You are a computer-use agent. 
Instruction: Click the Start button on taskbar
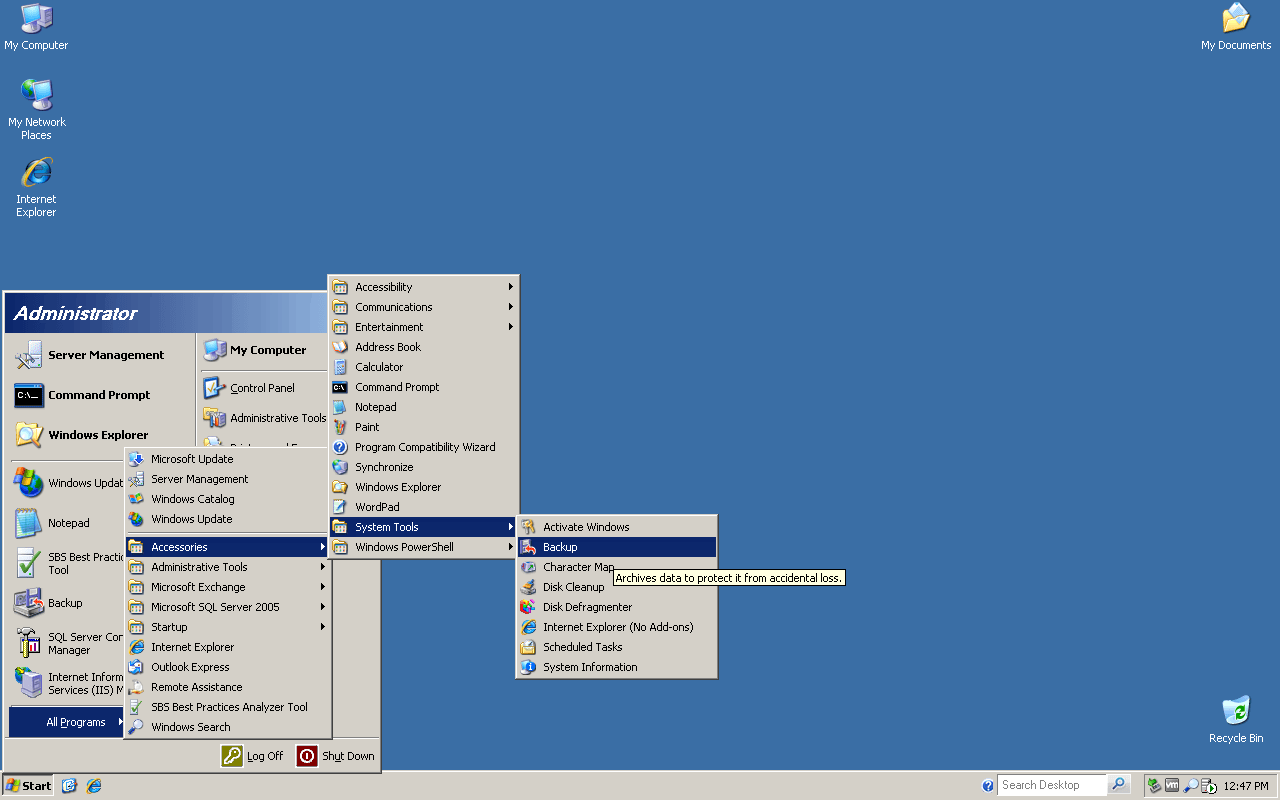[28, 785]
